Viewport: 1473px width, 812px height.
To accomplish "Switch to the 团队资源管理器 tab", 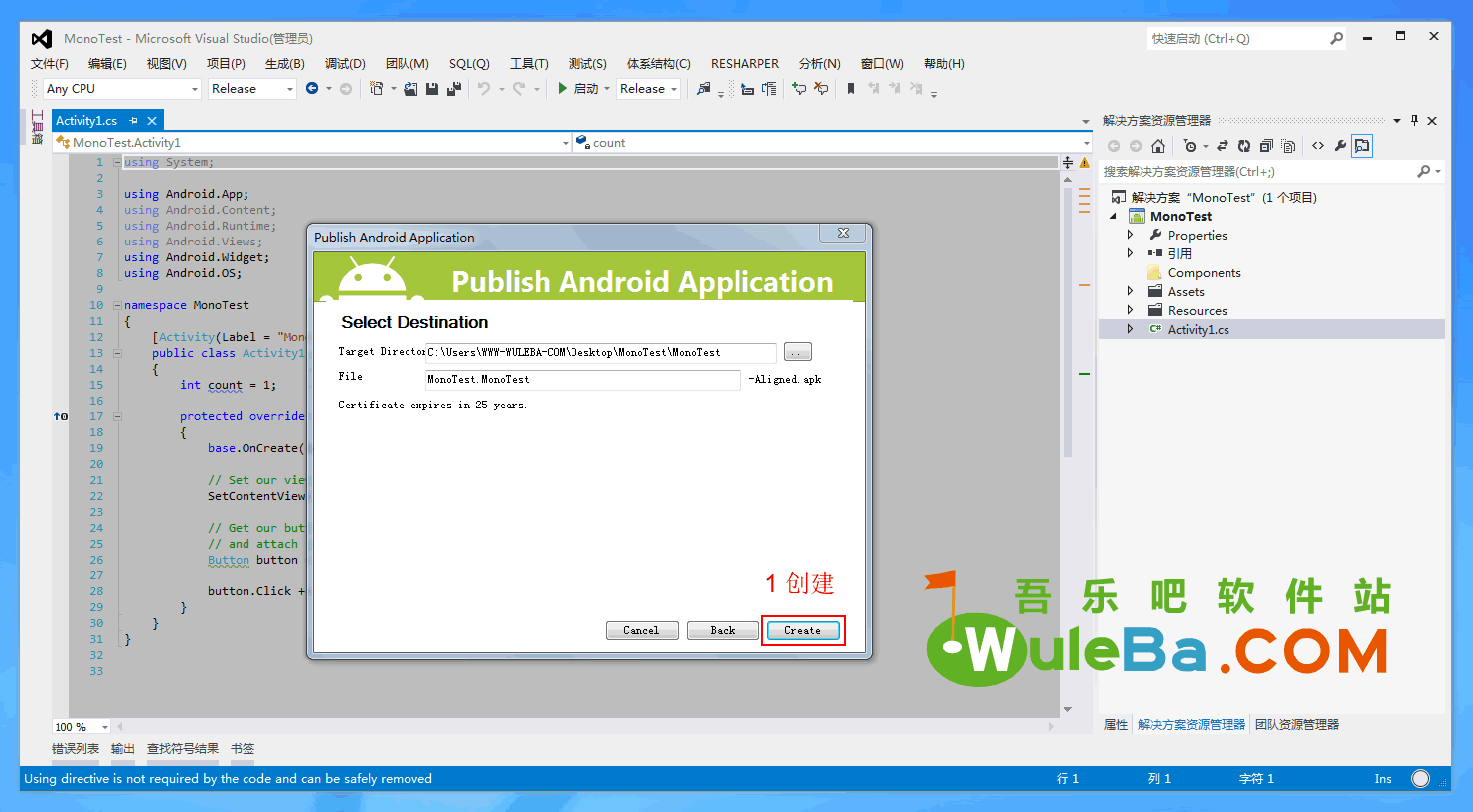I will [1297, 725].
